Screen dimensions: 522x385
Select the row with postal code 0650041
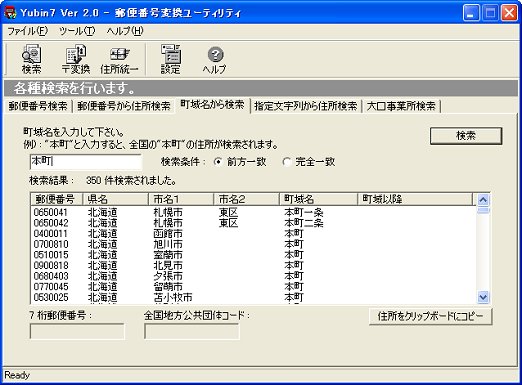(253, 212)
